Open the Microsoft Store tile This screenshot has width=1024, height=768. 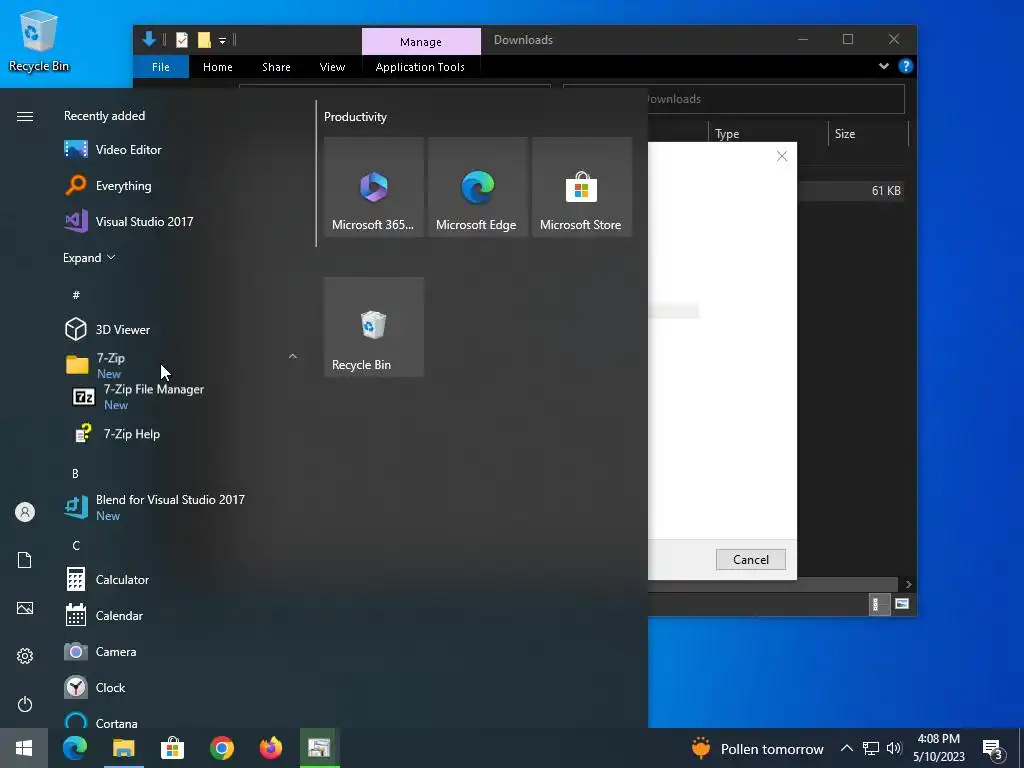(x=582, y=187)
